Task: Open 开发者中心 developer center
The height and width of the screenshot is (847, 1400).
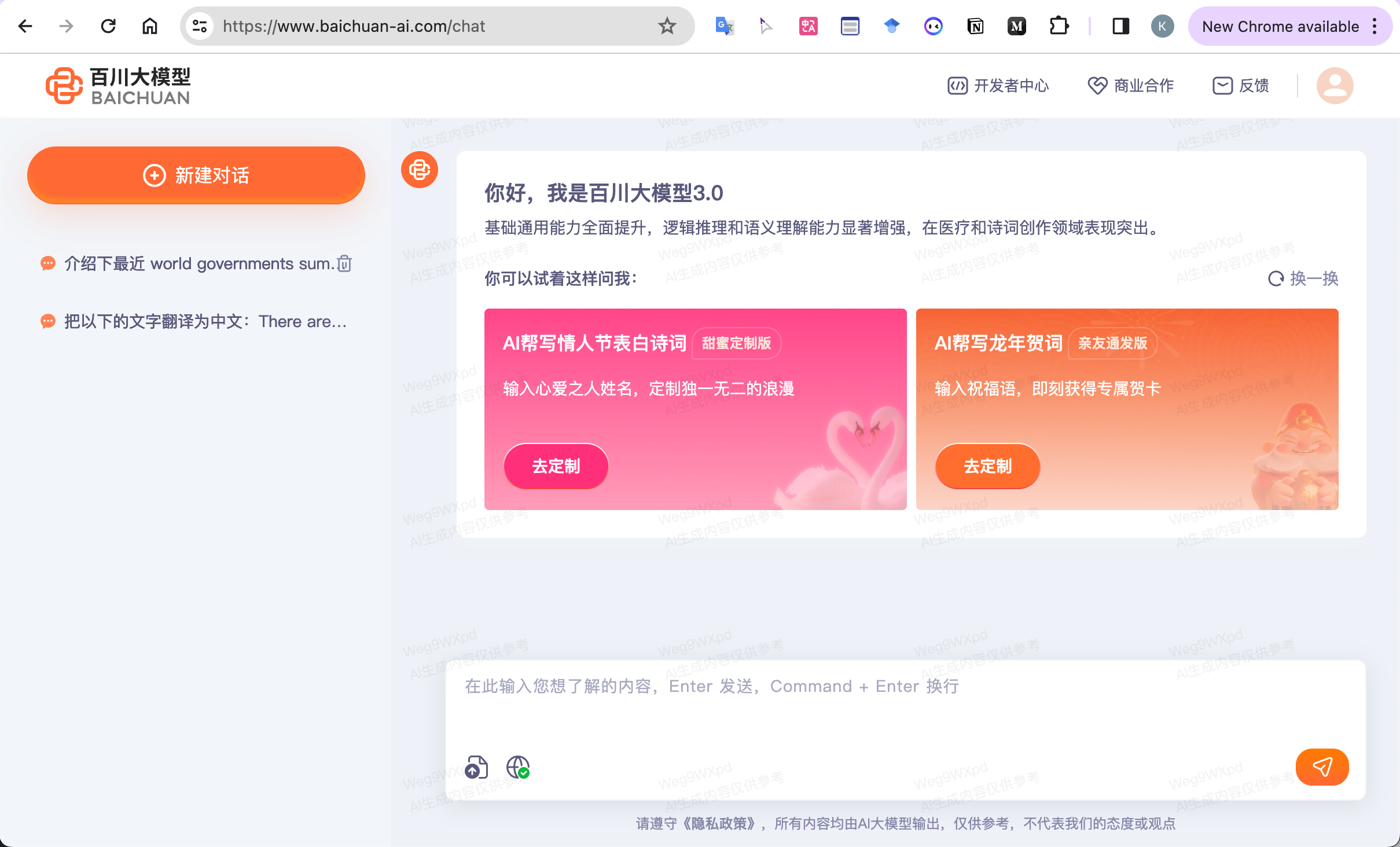Action: coord(998,86)
